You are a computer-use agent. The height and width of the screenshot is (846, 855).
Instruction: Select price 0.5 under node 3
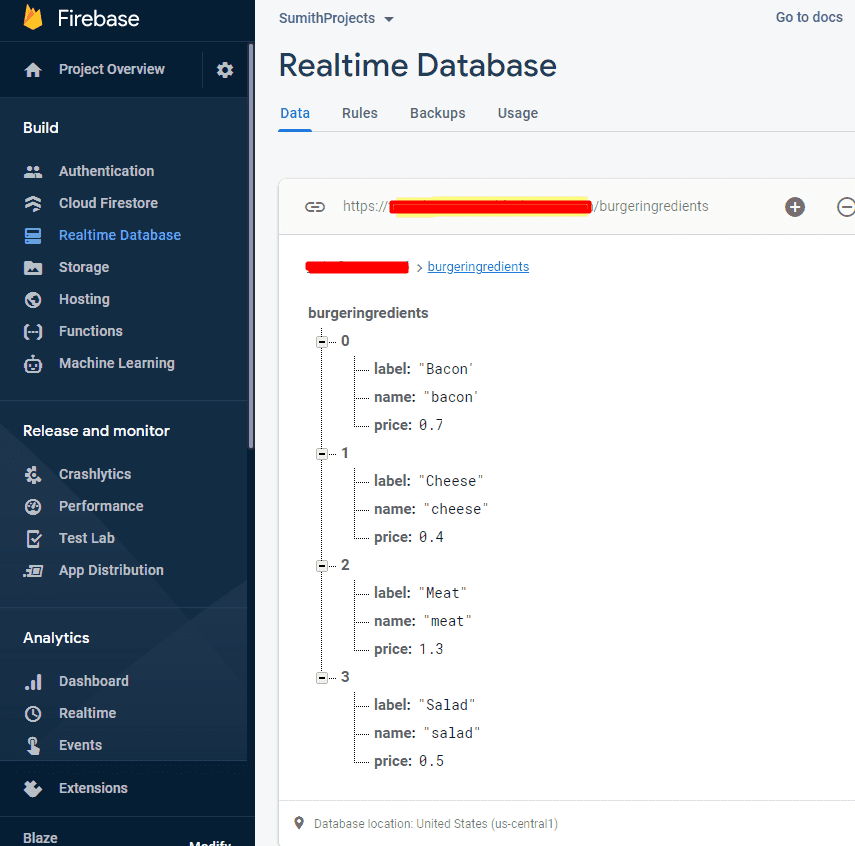[431, 761]
